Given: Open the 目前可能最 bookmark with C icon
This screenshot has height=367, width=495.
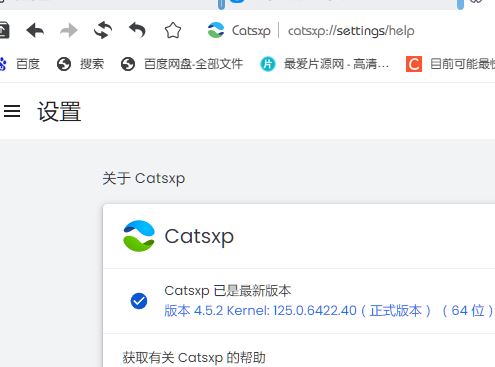Looking at the screenshot, I should point(450,64).
